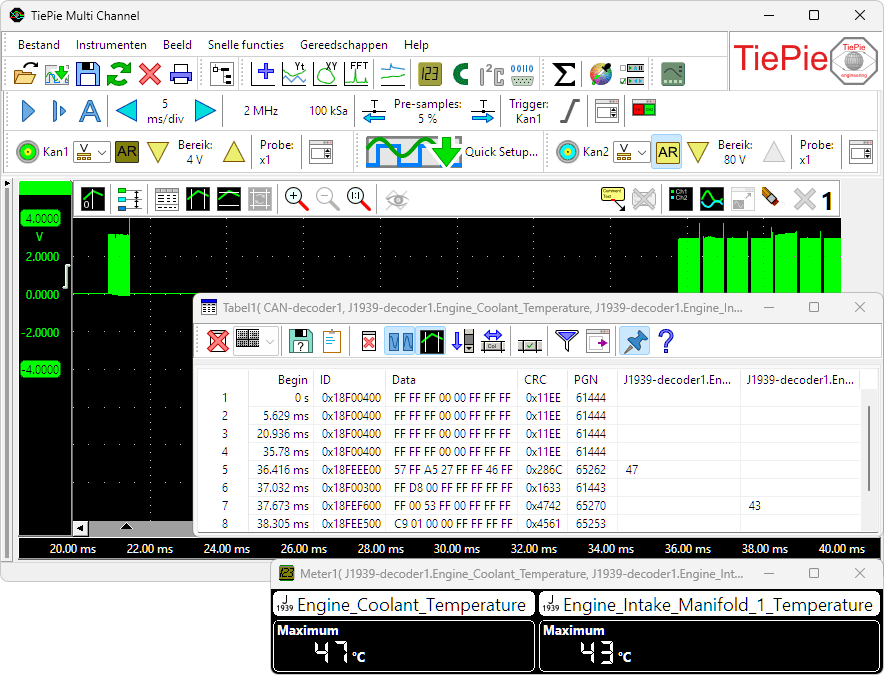Toggle the eye visibility icon in graph toolbar
Viewport: 884px width, 675px height.
(397, 199)
